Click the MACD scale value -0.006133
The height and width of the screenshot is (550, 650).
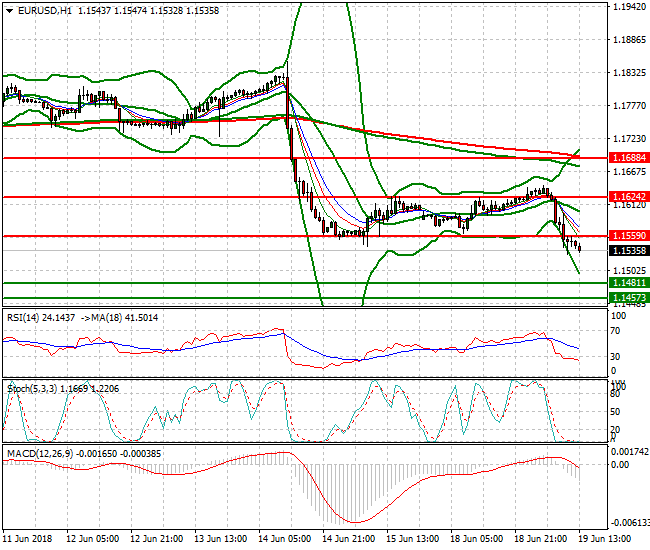click(630, 521)
